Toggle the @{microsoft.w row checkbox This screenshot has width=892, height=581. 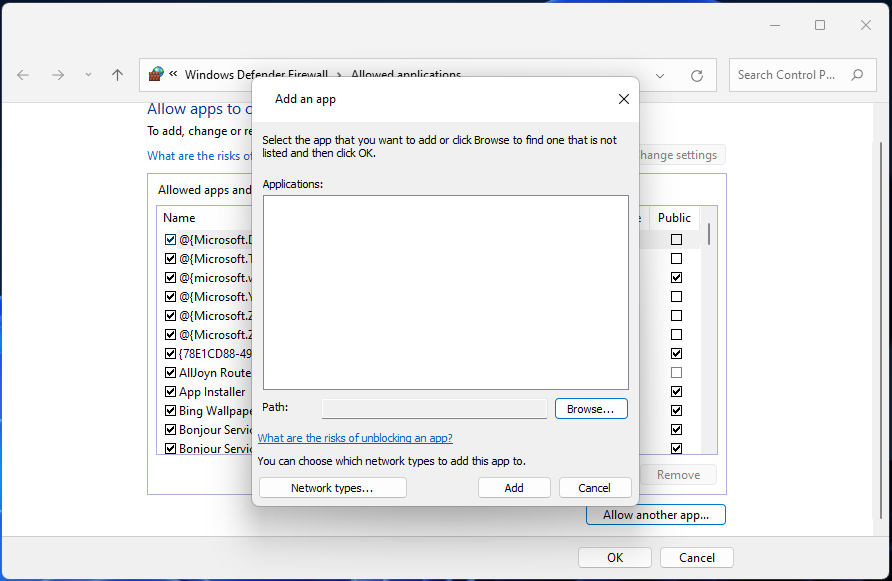click(x=170, y=278)
